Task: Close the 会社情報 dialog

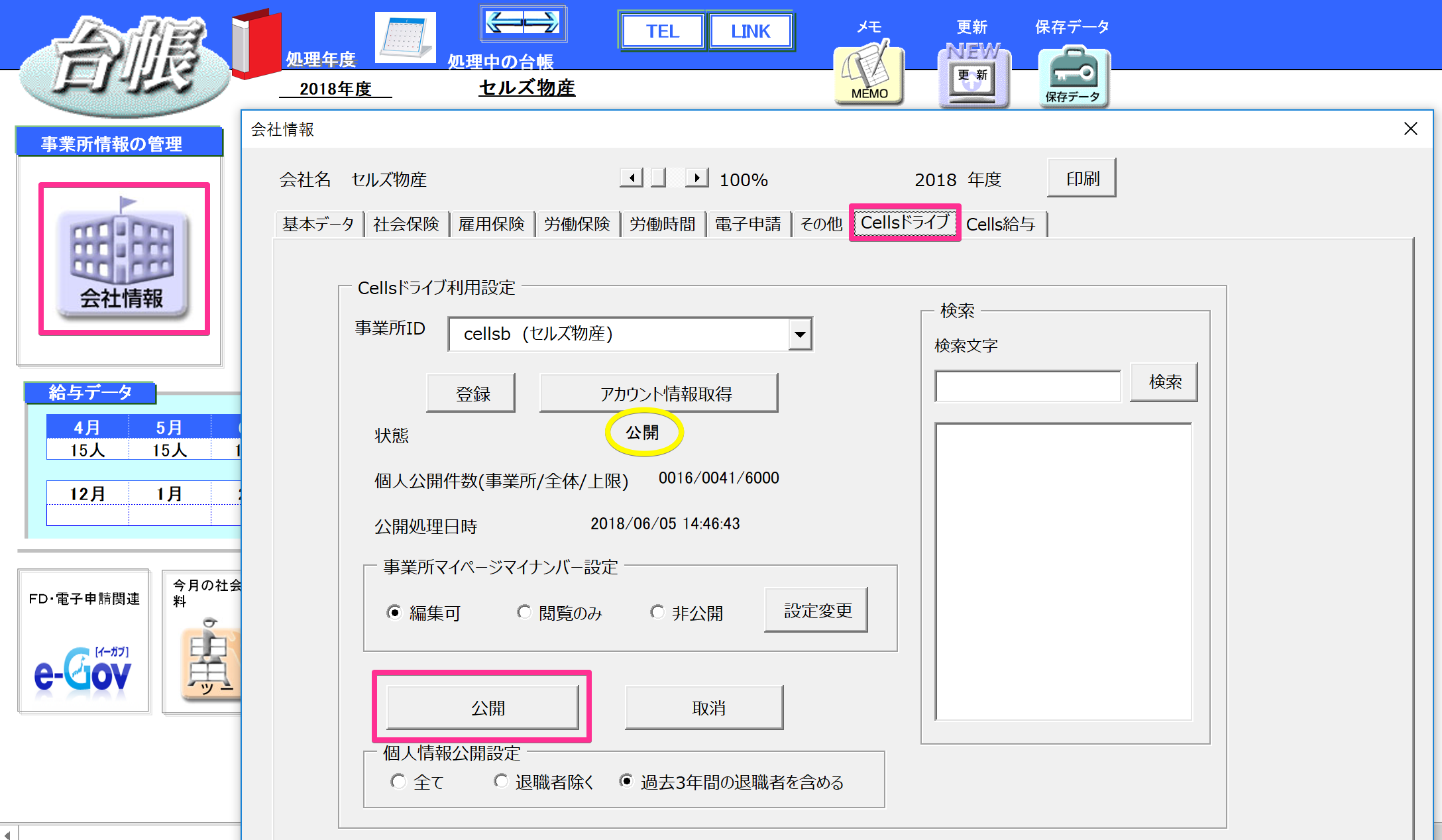Action: pos(1411,129)
